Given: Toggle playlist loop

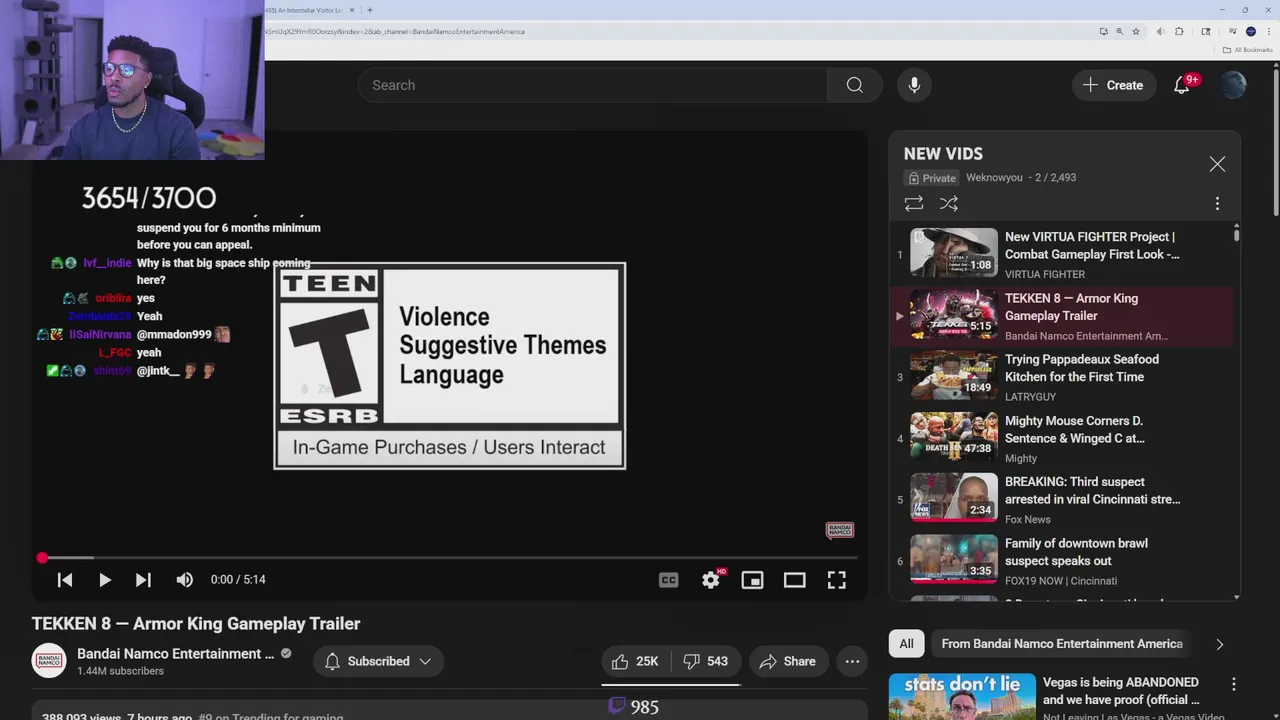Looking at the screenshot, I should point(914,203).
